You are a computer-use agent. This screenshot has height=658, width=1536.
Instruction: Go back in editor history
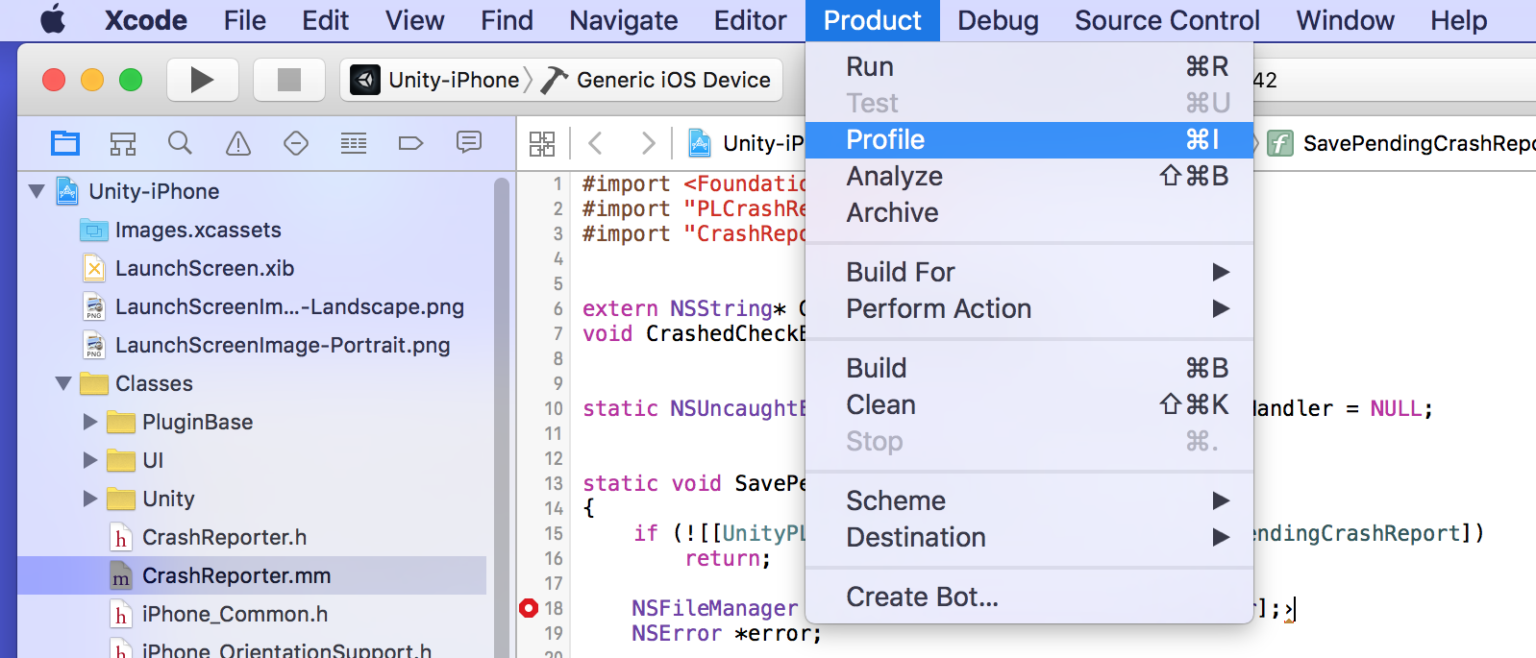(x=596, y=143)
